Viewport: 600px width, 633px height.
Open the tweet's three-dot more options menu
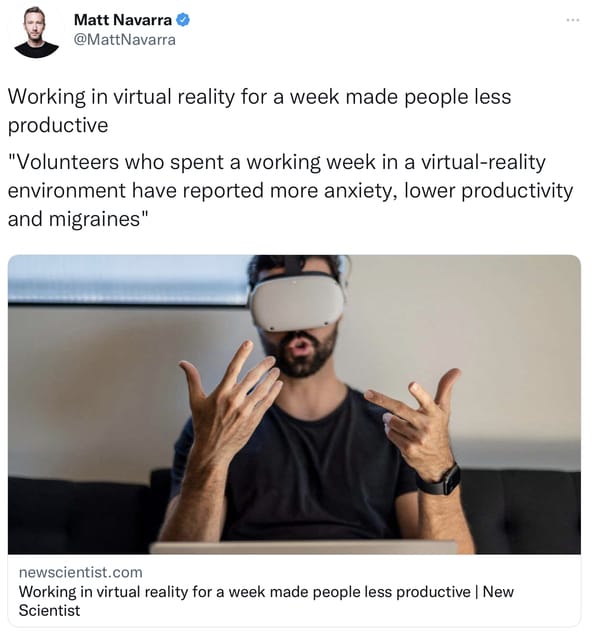tap(573, 19)
